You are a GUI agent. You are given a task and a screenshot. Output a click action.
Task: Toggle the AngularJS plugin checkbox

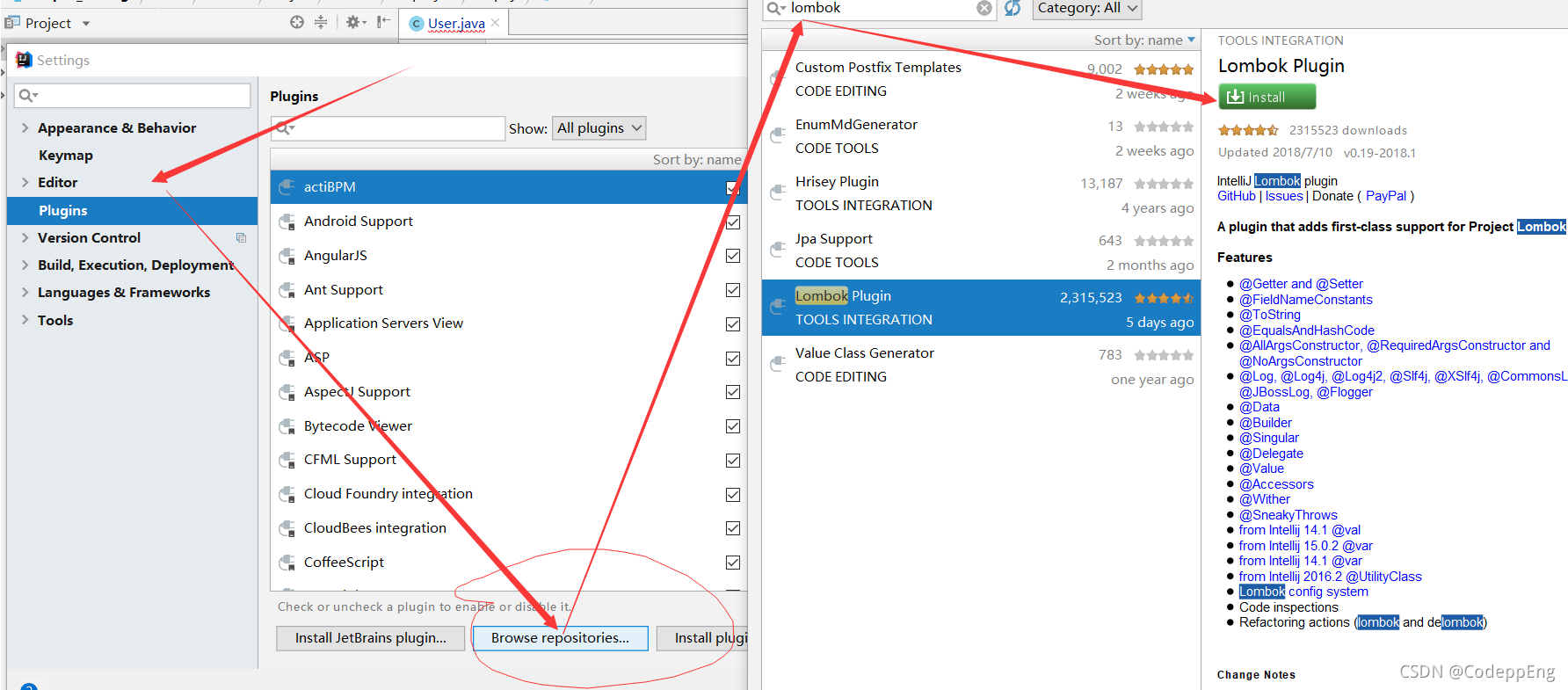click(733, 256)
